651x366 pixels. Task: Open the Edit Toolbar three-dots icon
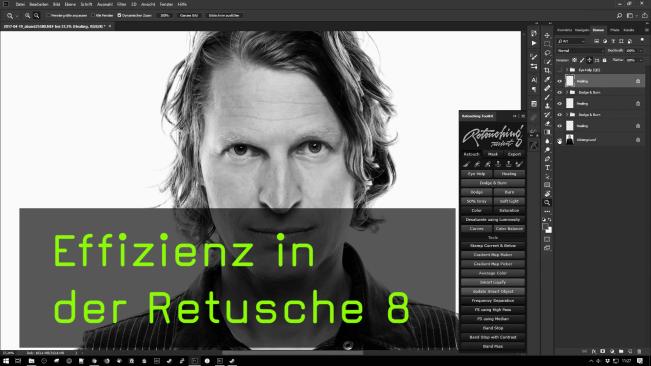pos(547,211)
